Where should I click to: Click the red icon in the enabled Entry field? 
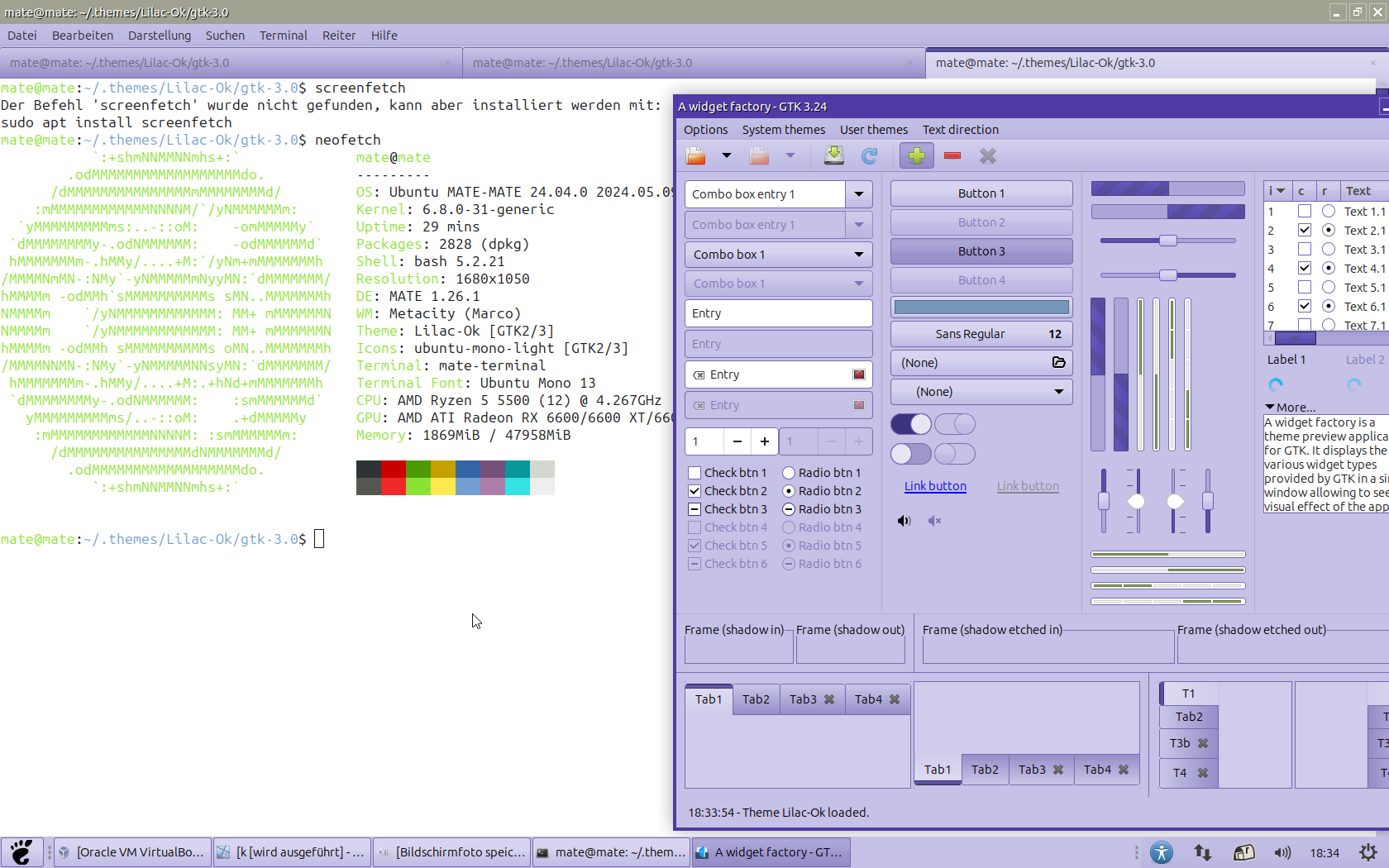[x=859, y=374]
